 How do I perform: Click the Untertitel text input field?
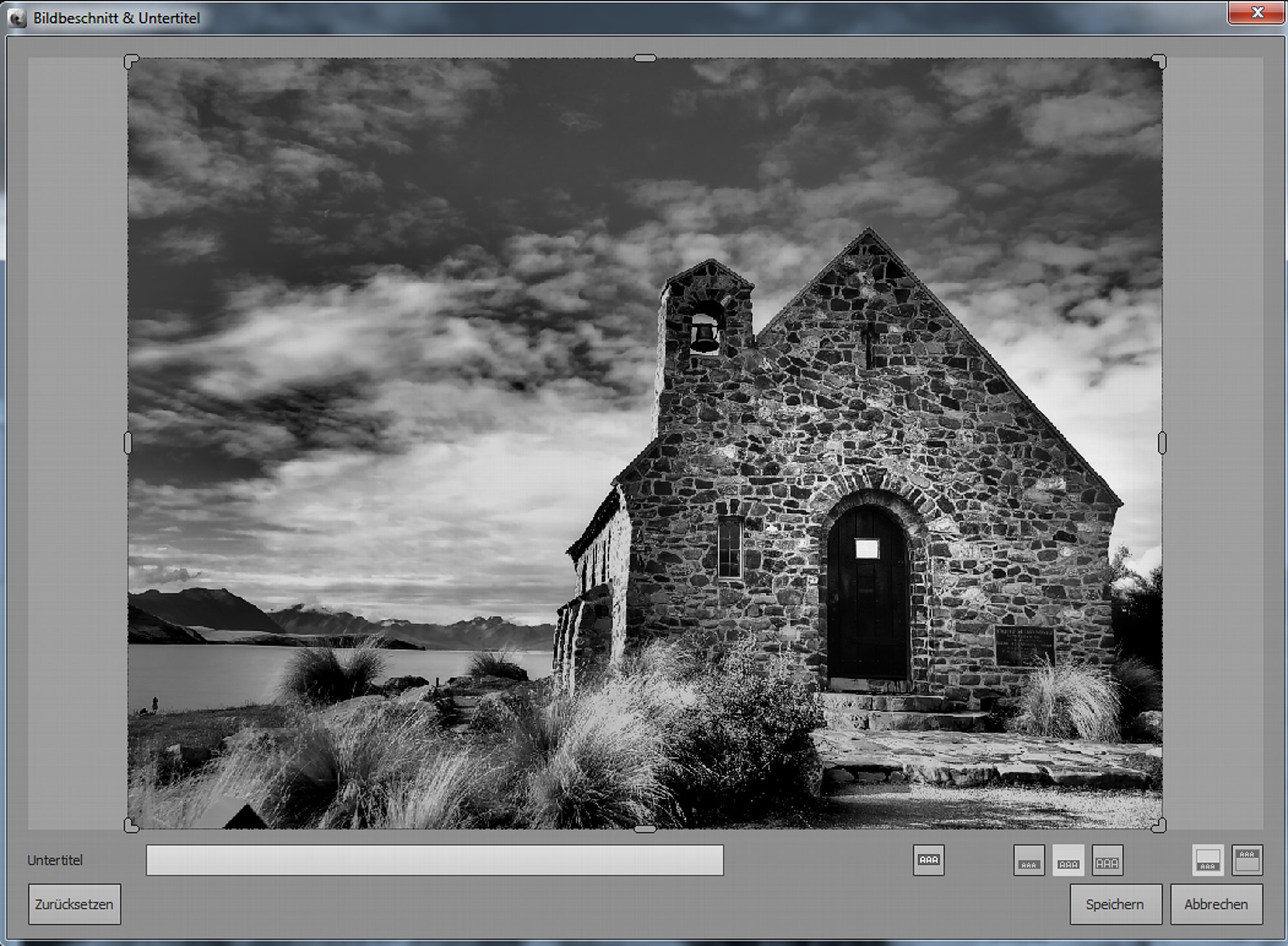435,860
